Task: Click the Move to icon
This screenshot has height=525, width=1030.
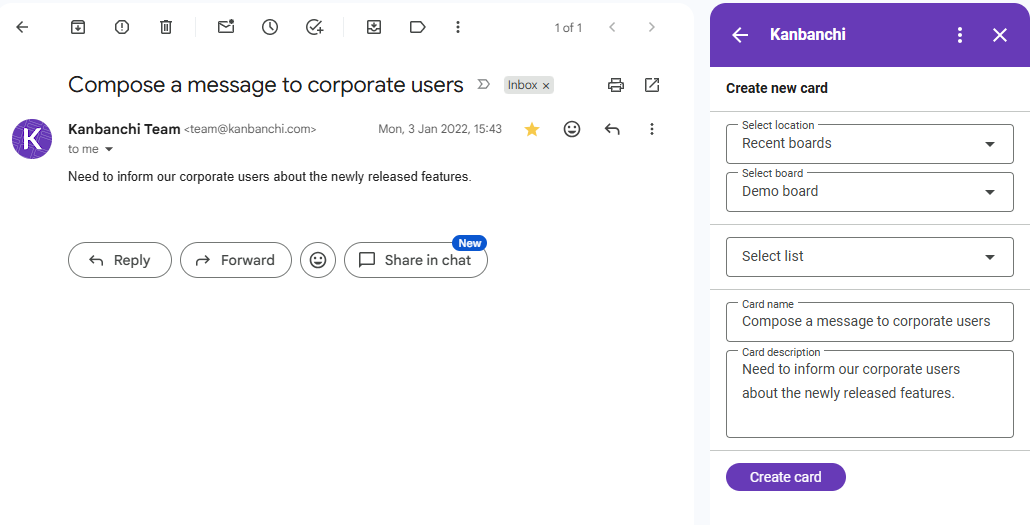Action: tap(374, 27)
